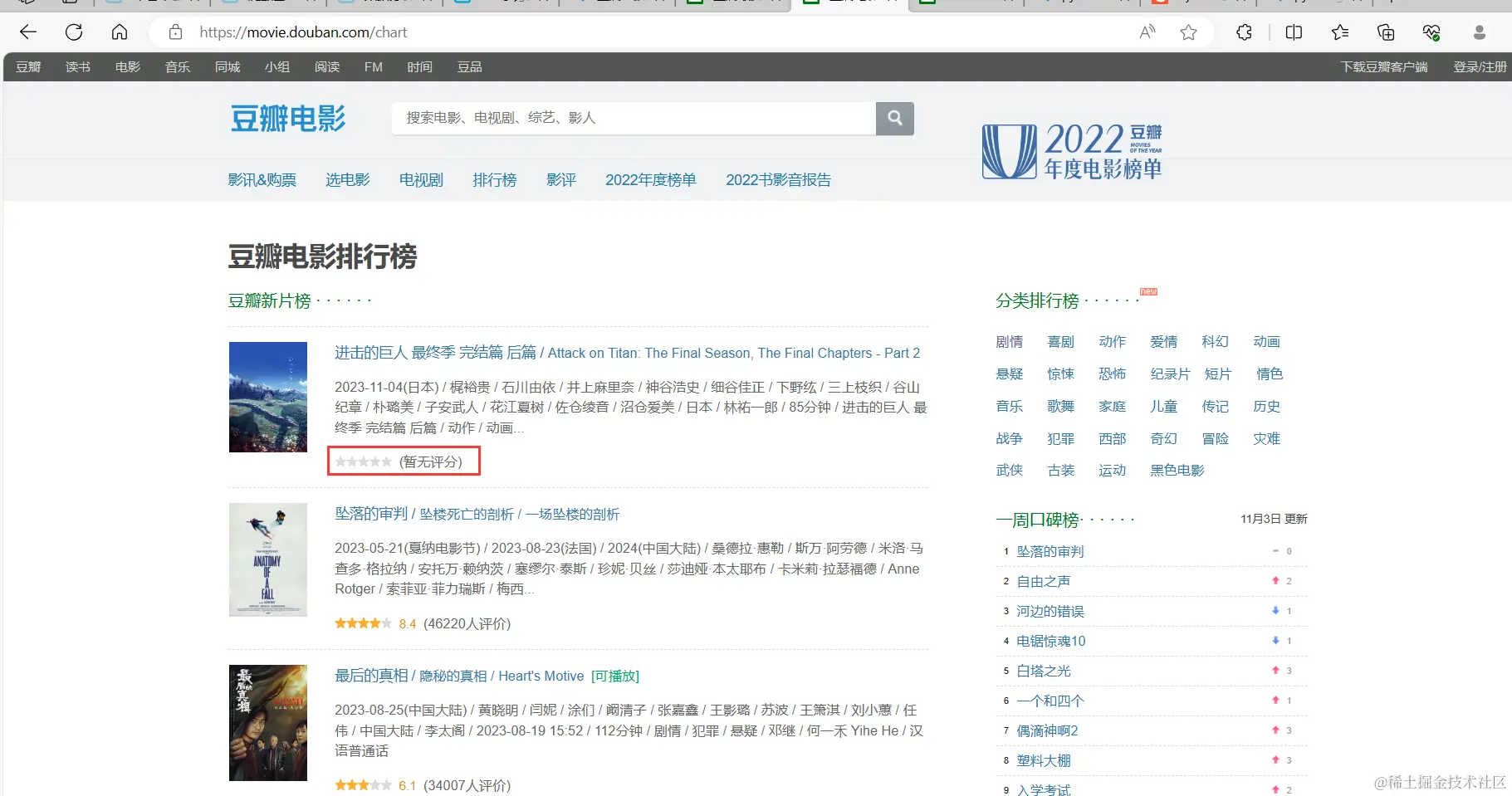1512x796 pixels.
Task: Click the 34007人评价 rating count
Action: pyautogui.click(x=467, y=786)
